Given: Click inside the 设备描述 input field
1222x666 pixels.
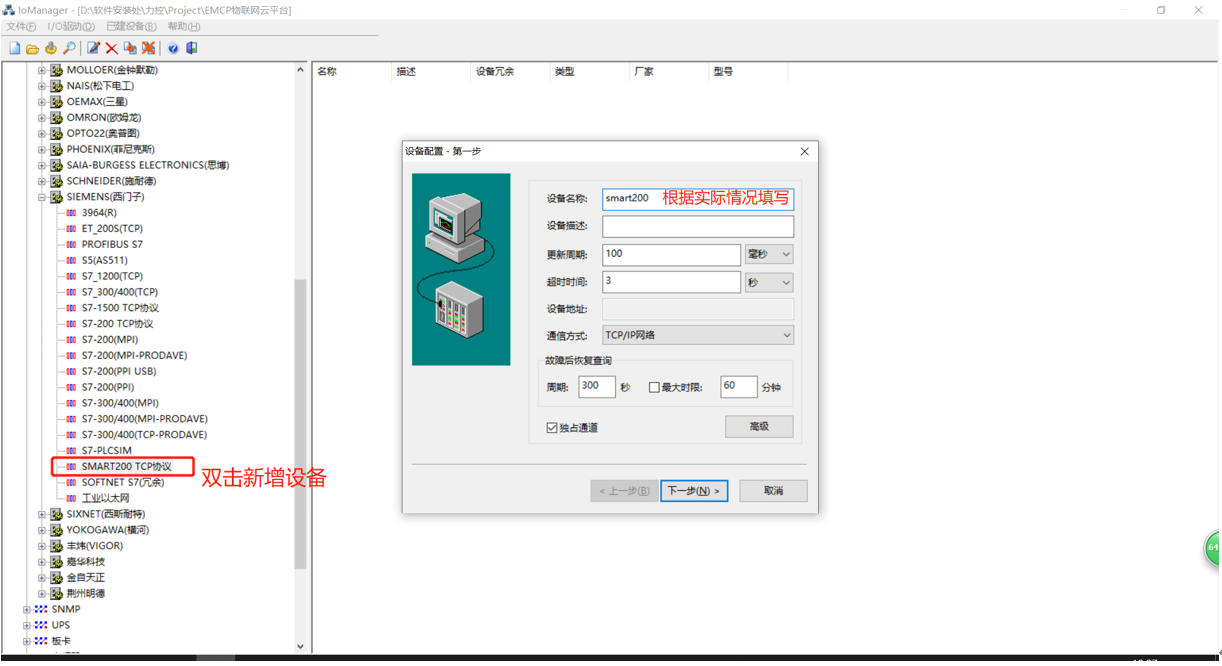Looking at the screenshot, I should pyautogui.click(x=697, y=226).
